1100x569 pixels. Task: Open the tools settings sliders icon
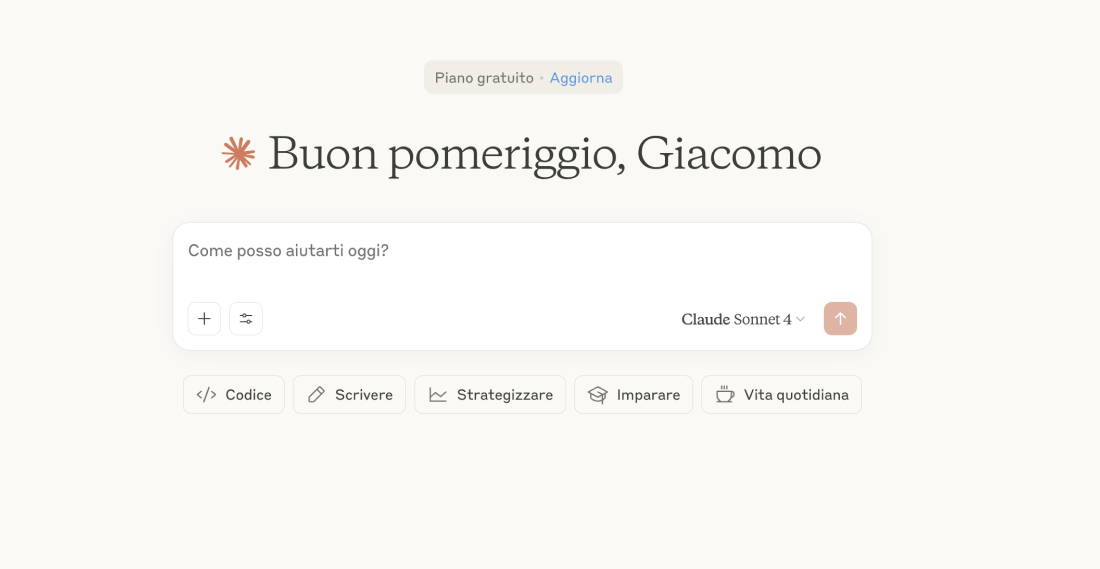(x=246, y=319)
